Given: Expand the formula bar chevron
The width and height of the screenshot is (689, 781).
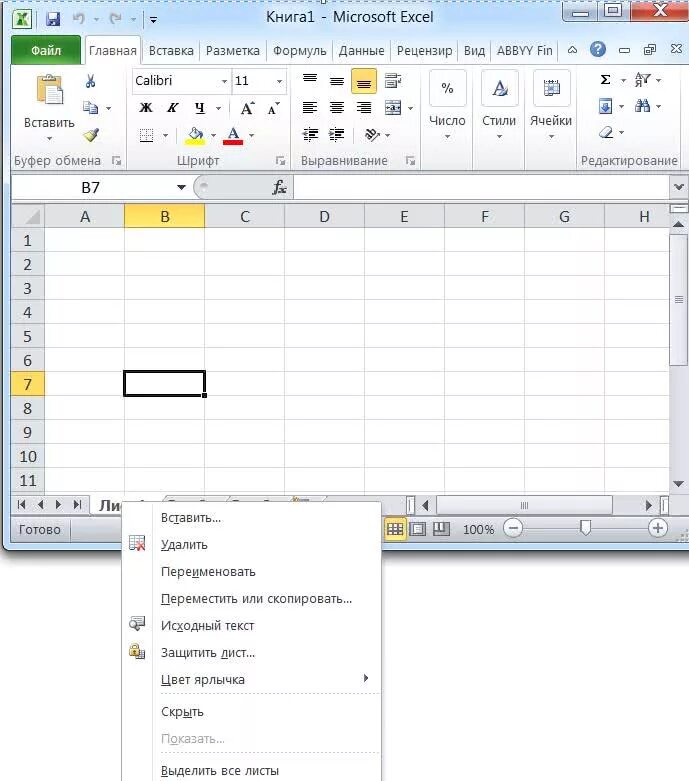Looking at the screenshot, I should click(679, 187).
